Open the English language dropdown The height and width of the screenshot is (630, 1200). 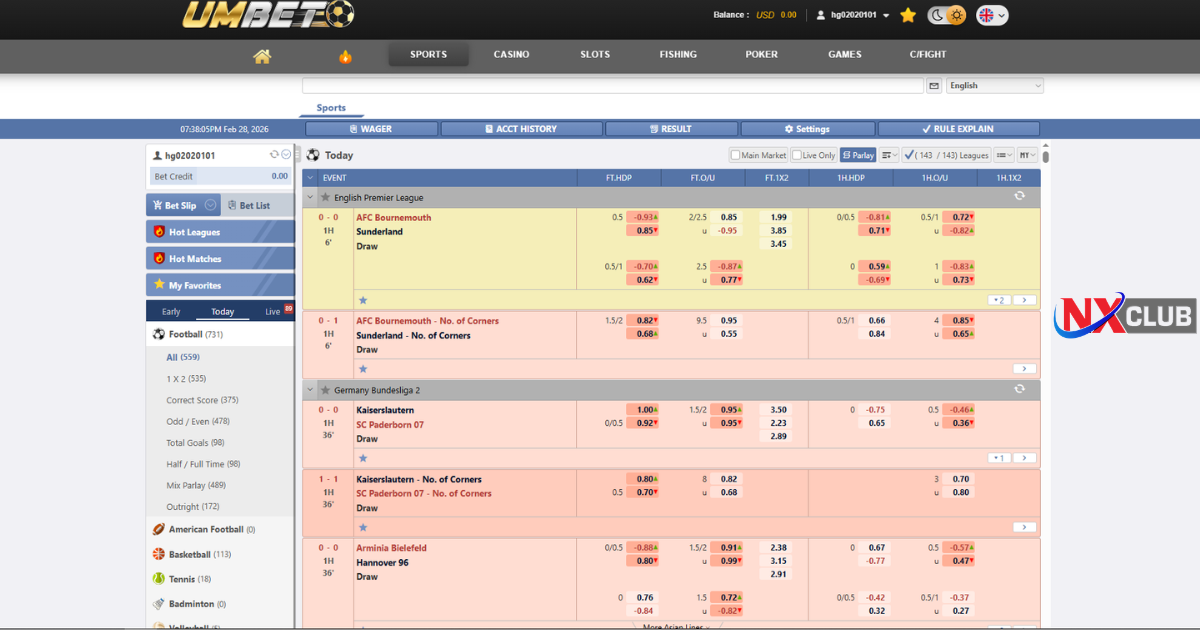tap(994, 86)
